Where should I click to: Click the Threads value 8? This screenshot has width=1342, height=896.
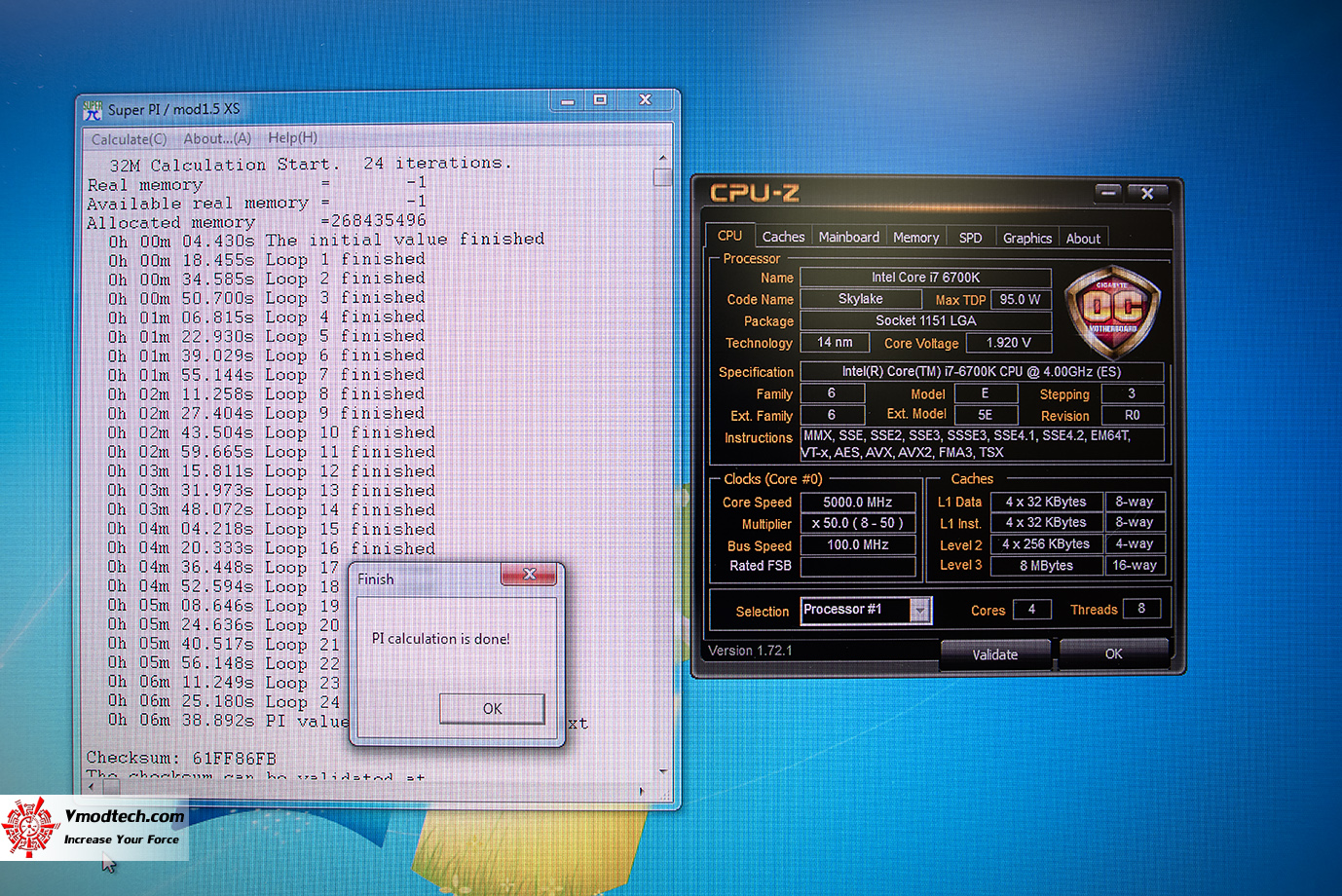click(1141, 609)
